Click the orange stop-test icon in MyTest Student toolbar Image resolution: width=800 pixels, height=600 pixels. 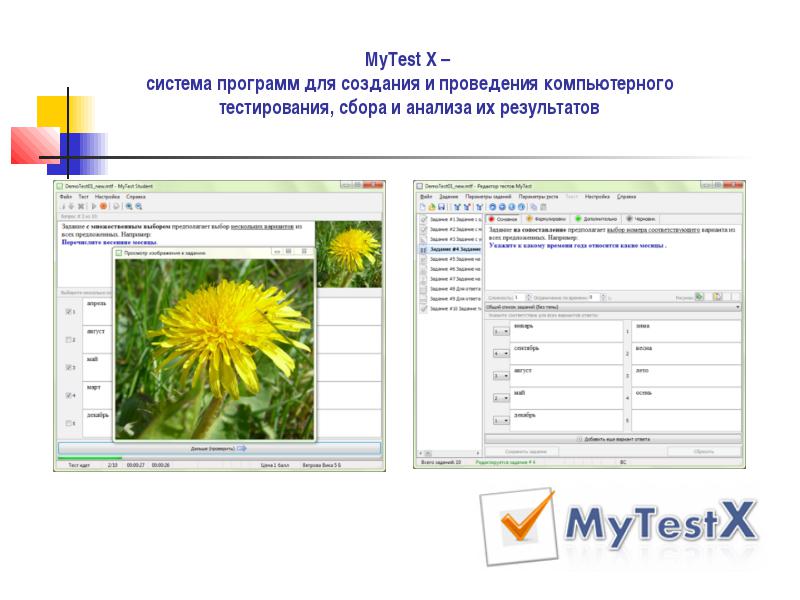point(104,207)
